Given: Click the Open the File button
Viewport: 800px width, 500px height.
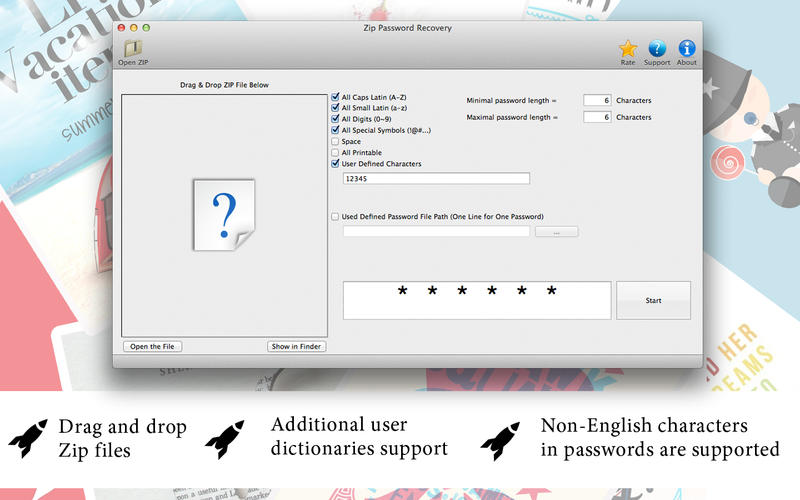Looking at the screenshot, I should click(153, 347).
